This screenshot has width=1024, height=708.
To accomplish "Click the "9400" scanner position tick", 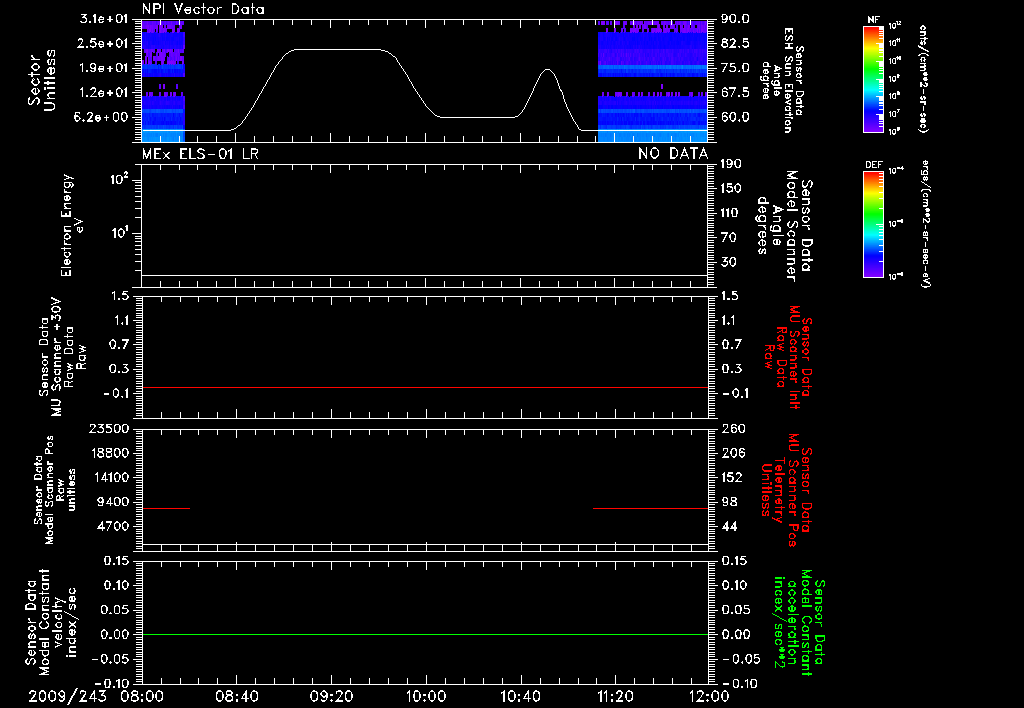I will pos(113,502).
